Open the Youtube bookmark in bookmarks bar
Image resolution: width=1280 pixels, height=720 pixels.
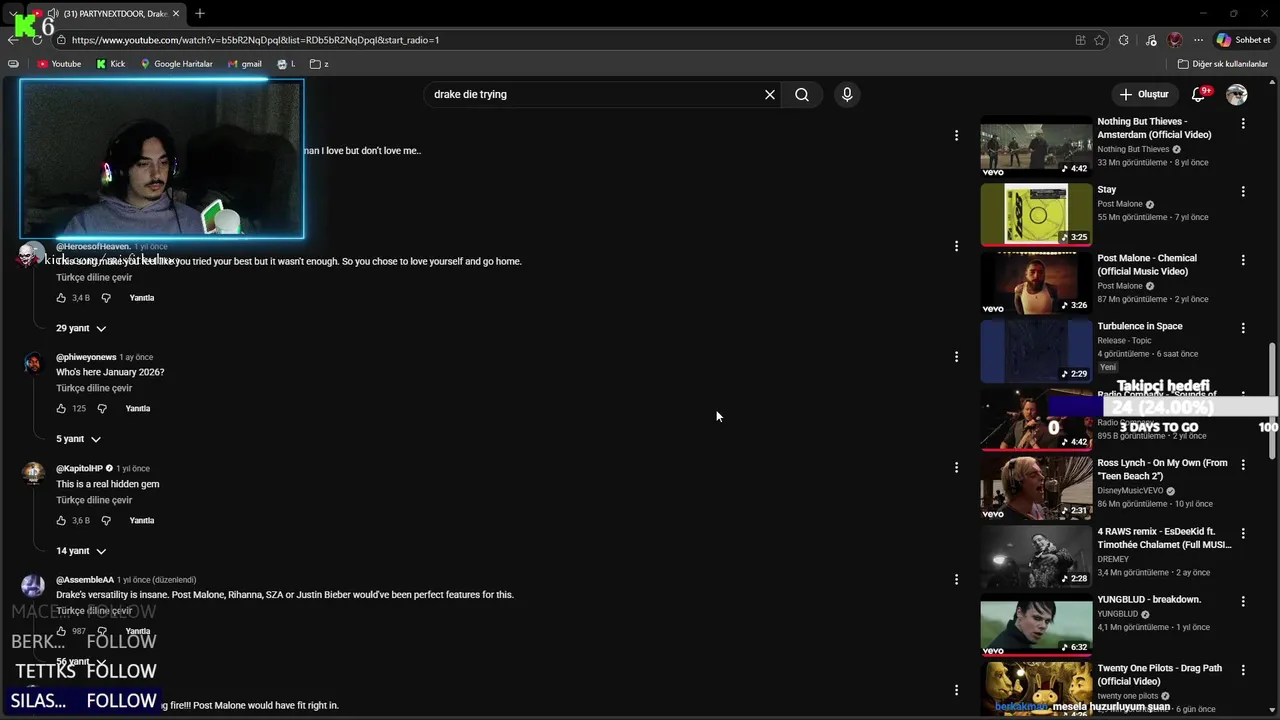tap(59, 64)
